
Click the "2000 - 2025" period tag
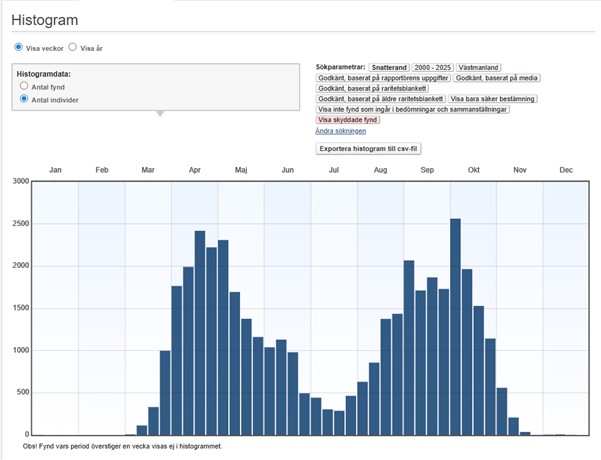(435, 67)
